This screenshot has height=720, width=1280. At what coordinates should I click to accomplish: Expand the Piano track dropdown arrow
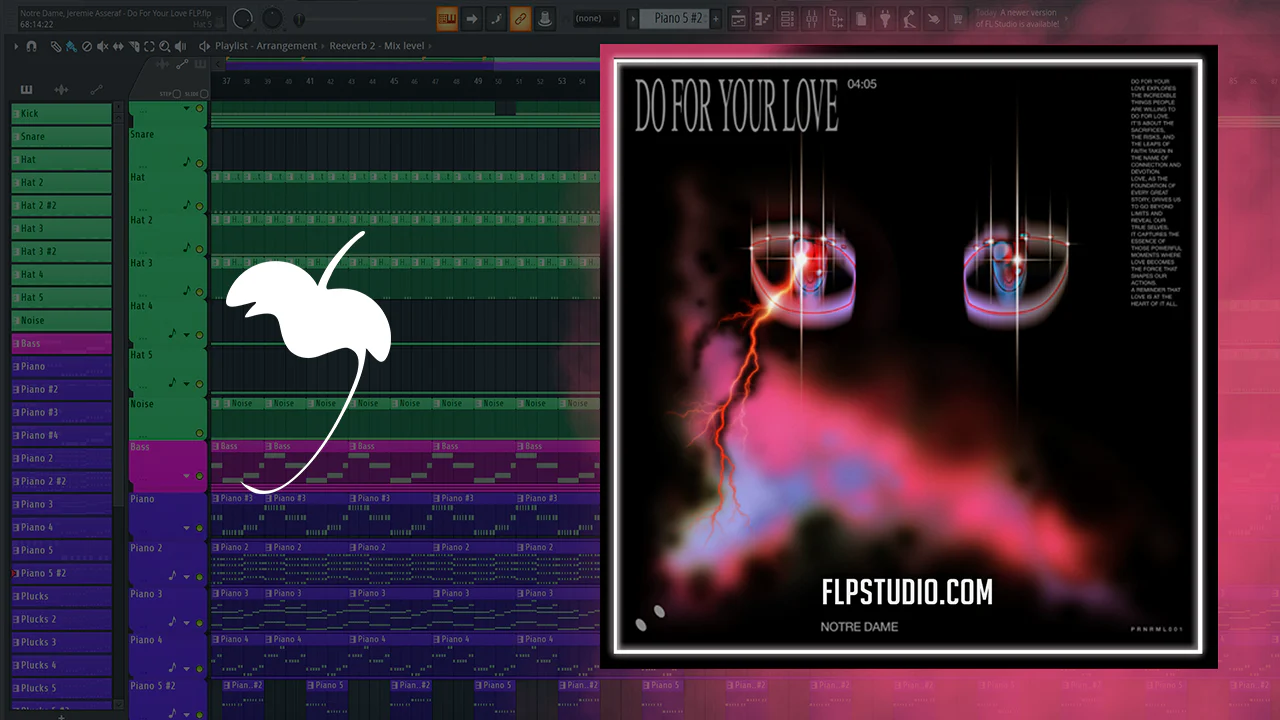coord(186,528)
